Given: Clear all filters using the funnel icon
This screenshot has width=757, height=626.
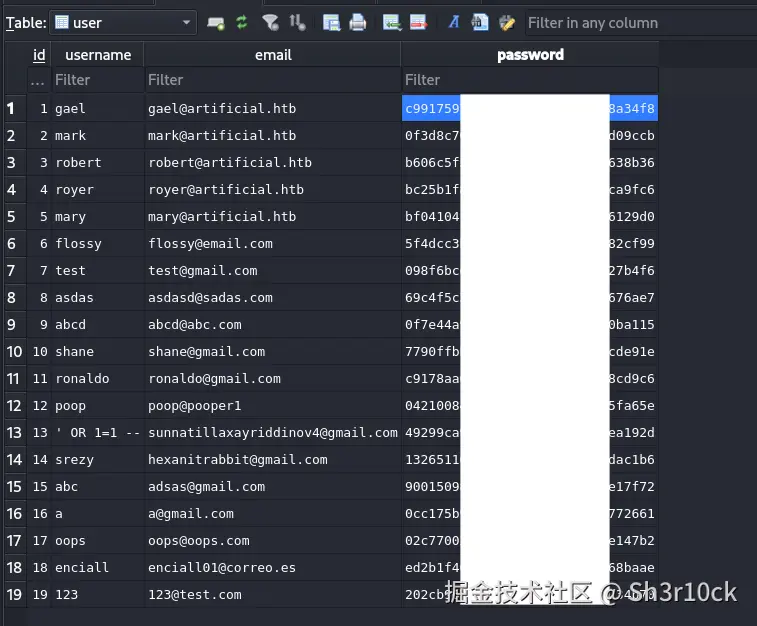Looking at the screenshot, I should pyautogui.click(x=270, y=22).
